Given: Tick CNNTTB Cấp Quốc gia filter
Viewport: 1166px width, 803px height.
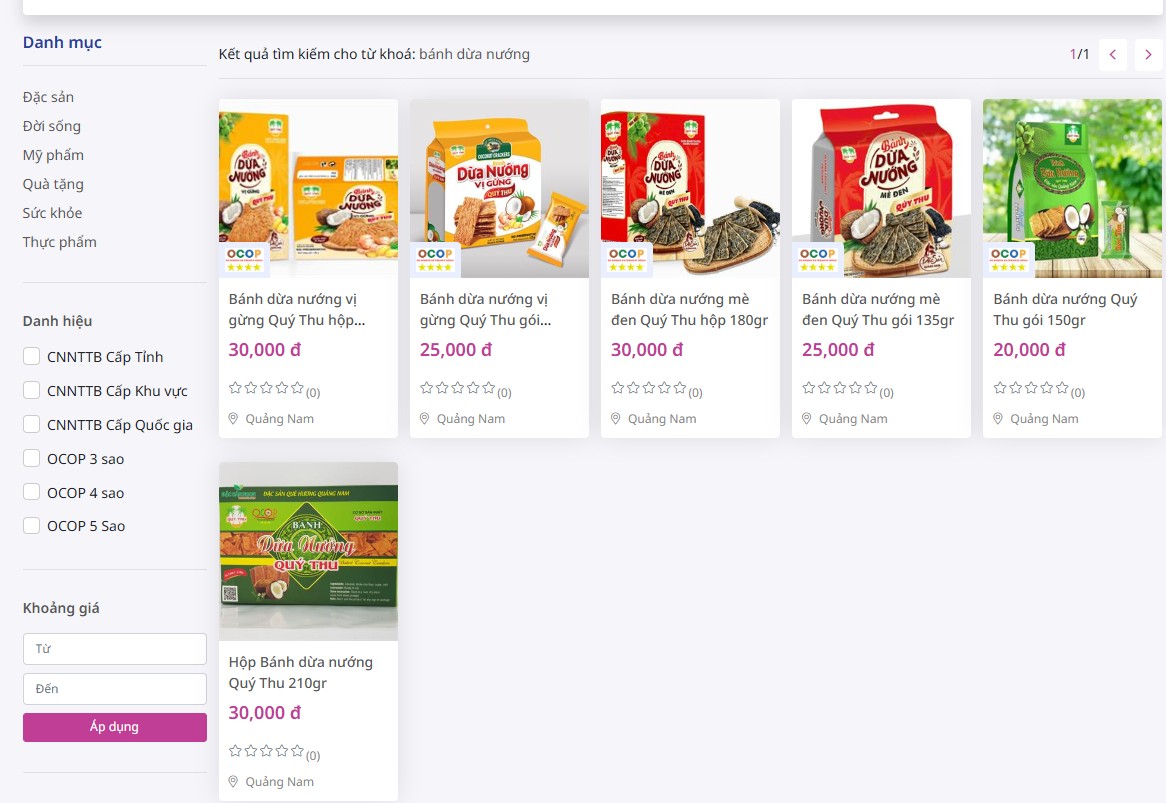Looking at the screenshot, I should 31,424.
